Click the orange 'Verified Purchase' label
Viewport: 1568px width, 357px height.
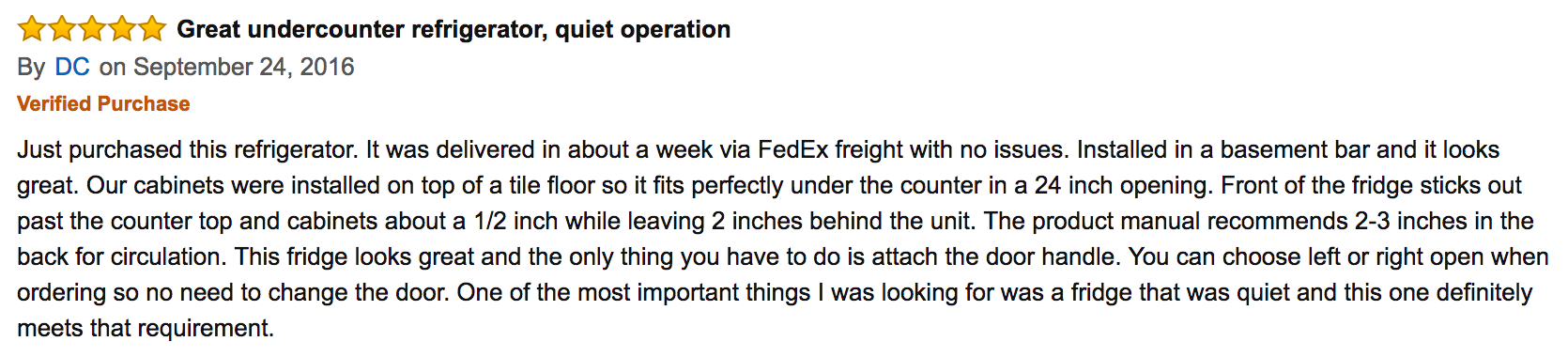(103, 103)
